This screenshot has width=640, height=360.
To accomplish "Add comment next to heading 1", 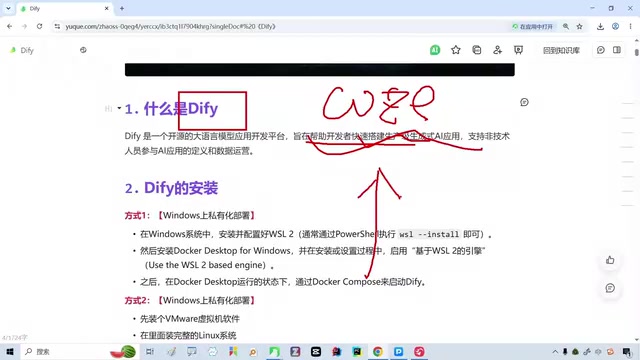I will [x=524, y=102].
